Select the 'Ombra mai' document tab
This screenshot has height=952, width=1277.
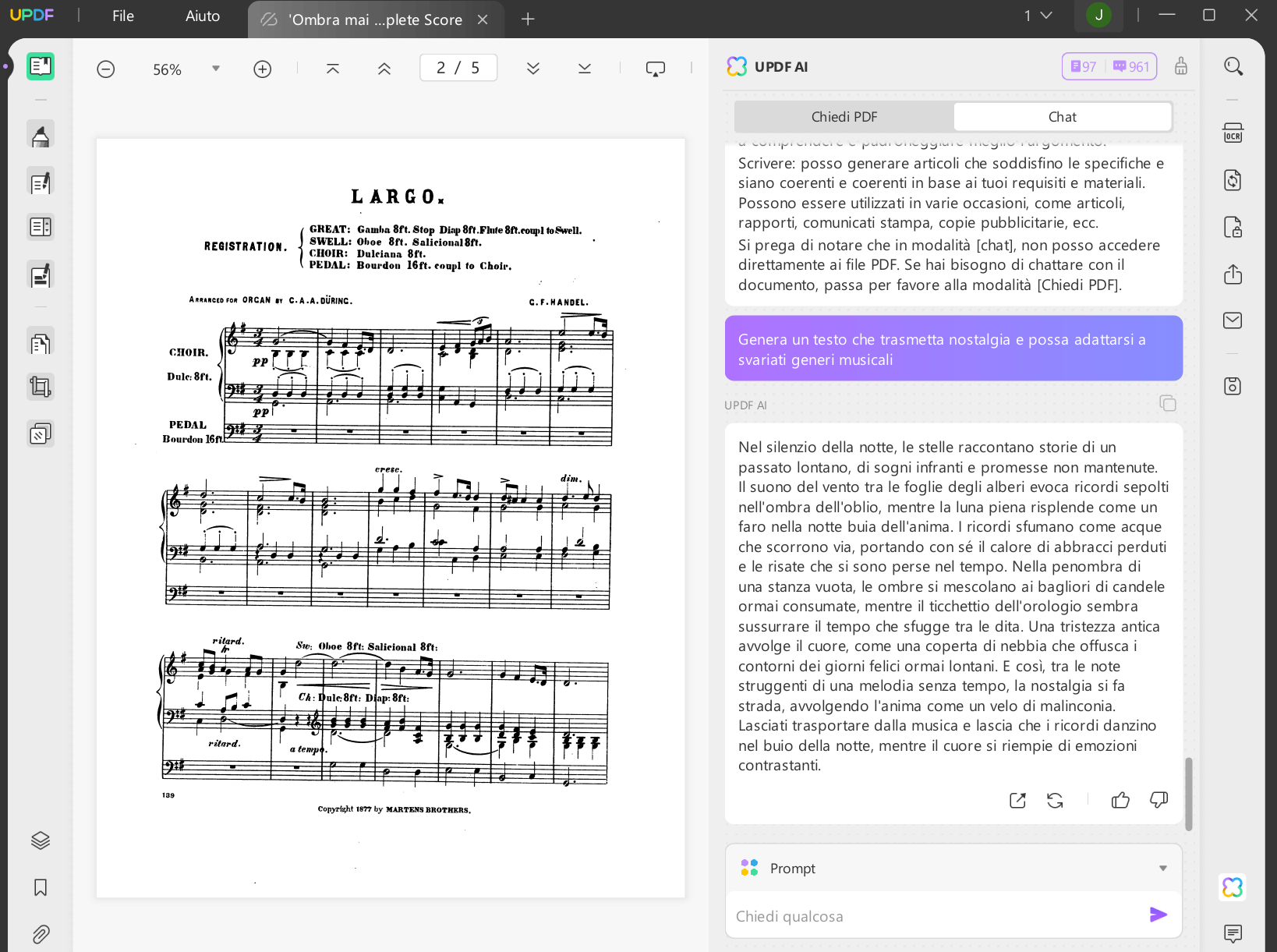point(375,19)
